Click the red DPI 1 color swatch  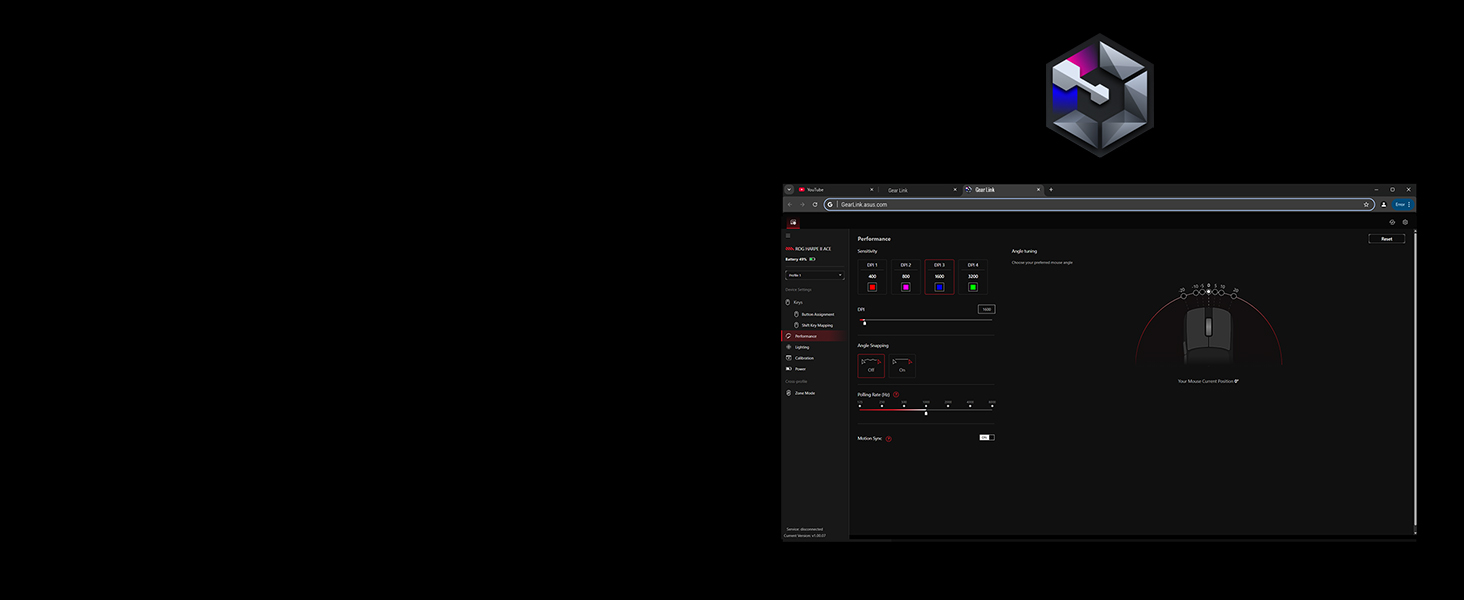pos(871,287)
